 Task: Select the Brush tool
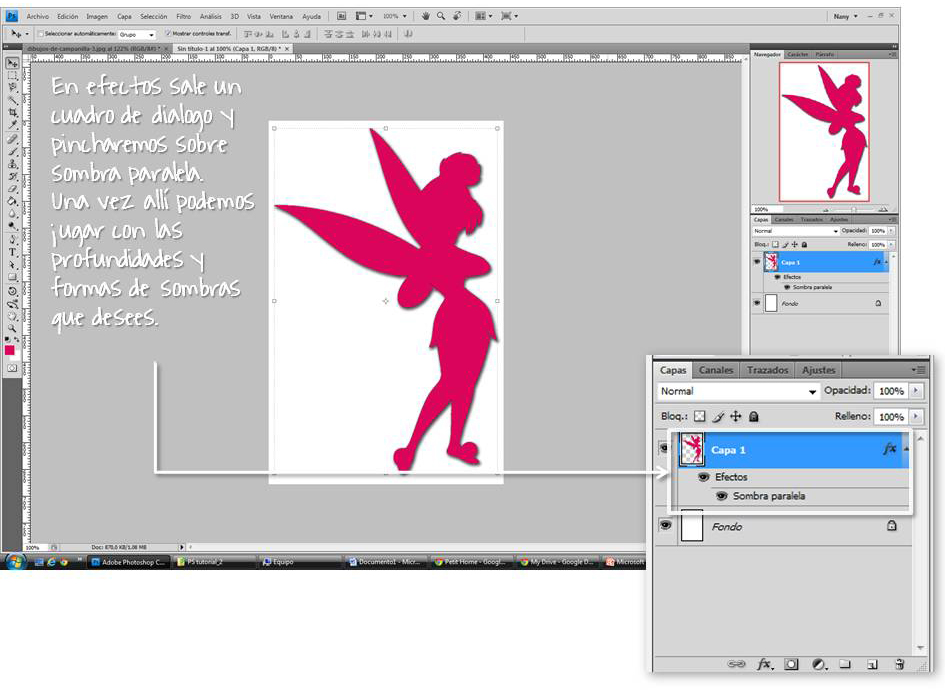12,151
